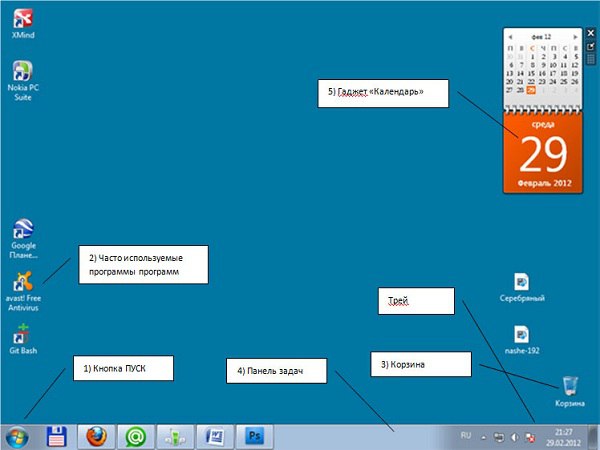Click the Show Desktop strip beside the clock

tap(592, 437)
